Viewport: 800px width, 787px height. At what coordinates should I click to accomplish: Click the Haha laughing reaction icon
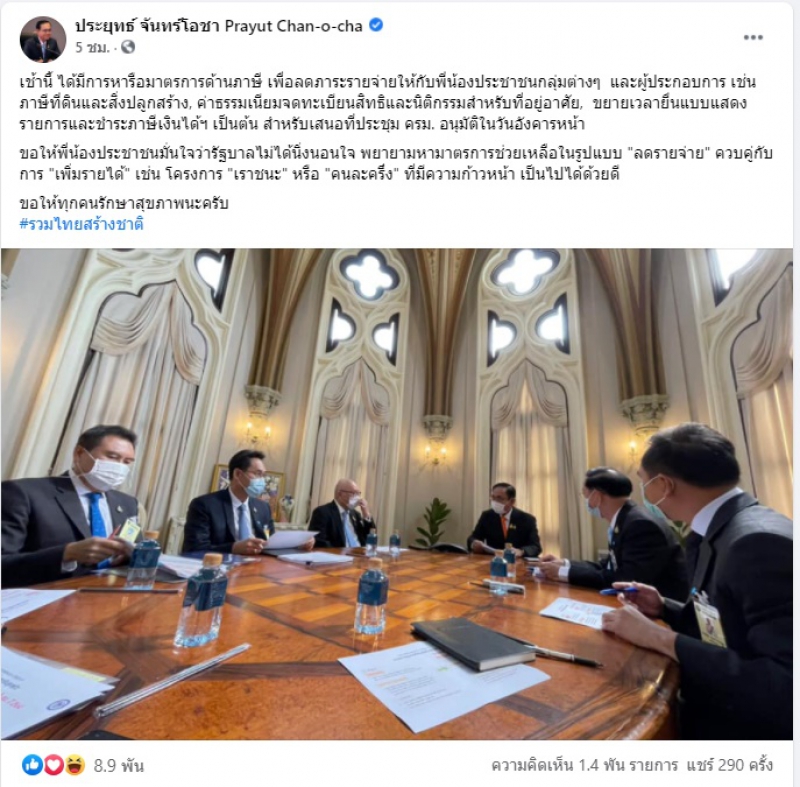[x=75, y=765]
